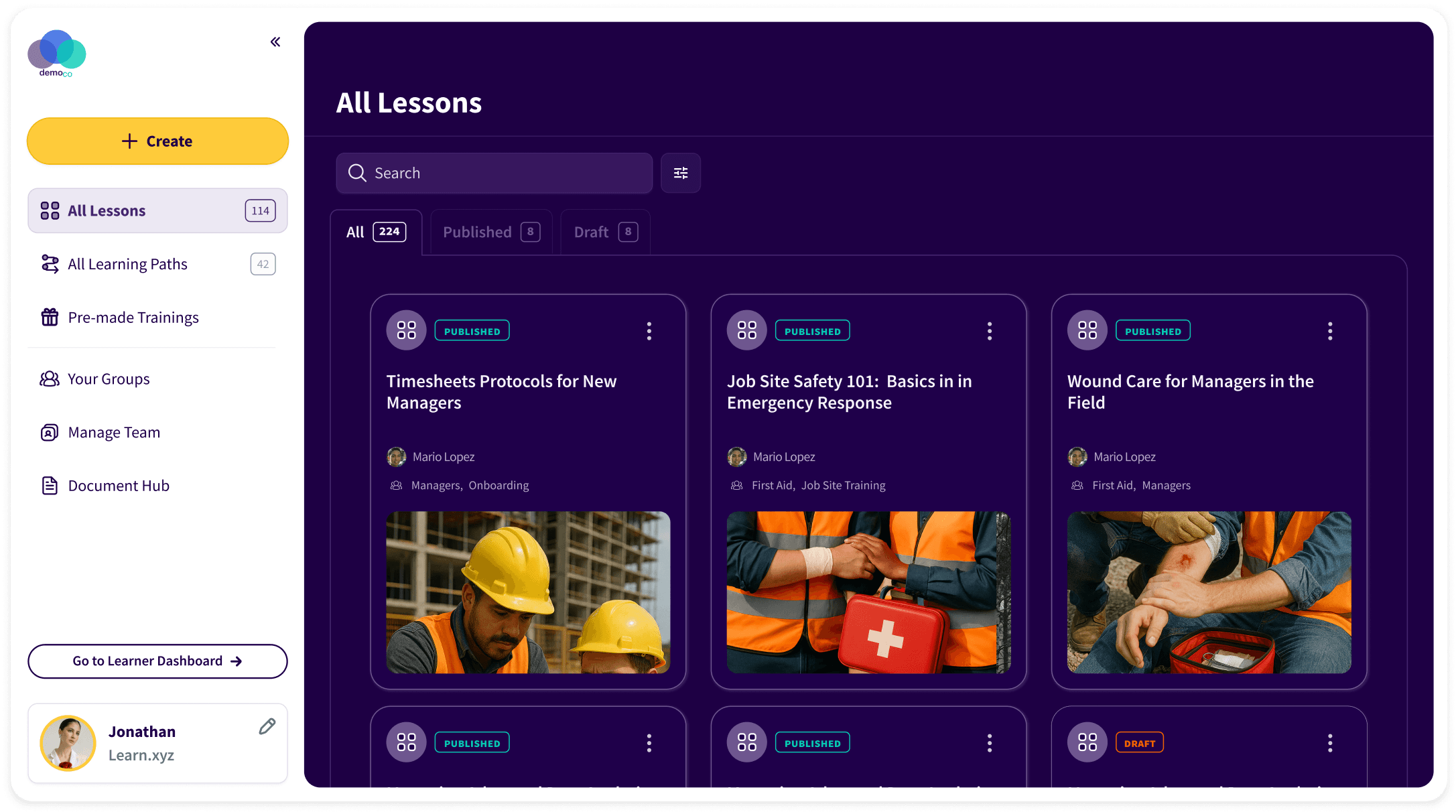1456x812 pixels.
Task: Click Go to Learner Dashboard button
Action: click(x=157, y=661)
